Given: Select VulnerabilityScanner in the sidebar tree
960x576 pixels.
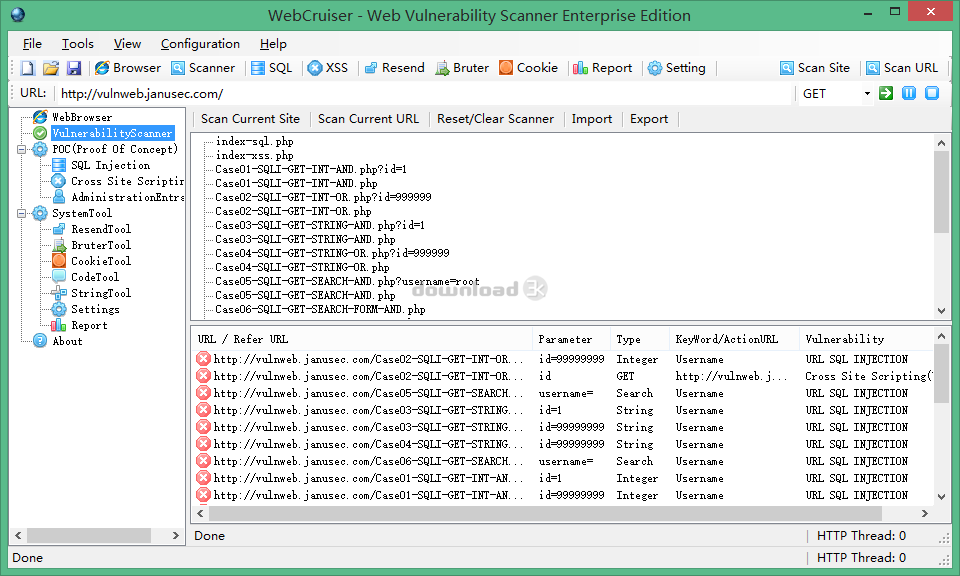Looking at the screenshot, I should (113, 133).
